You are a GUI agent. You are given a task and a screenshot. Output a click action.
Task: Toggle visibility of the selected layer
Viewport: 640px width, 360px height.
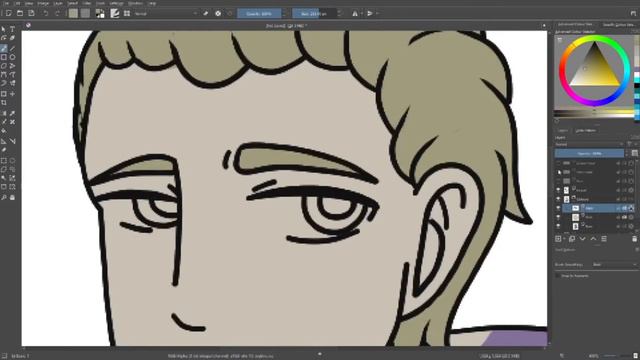point(558,208)
